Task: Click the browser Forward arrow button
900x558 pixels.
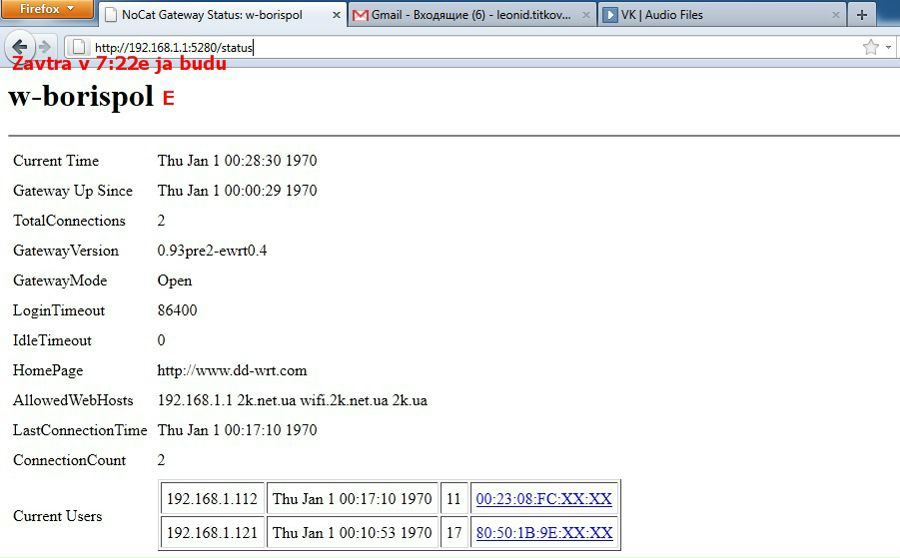Action: [x=44, y=47]
